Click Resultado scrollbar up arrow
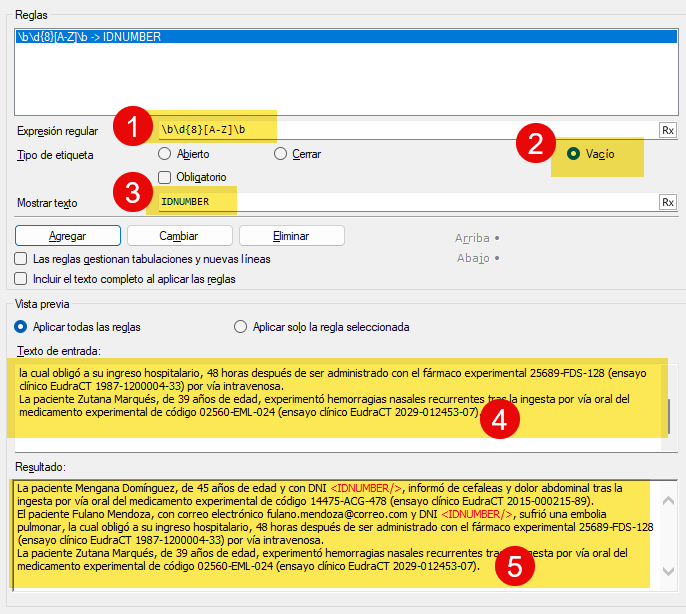Image resolution: width=686 pixels, height=614 pixels. coord(668,501)
